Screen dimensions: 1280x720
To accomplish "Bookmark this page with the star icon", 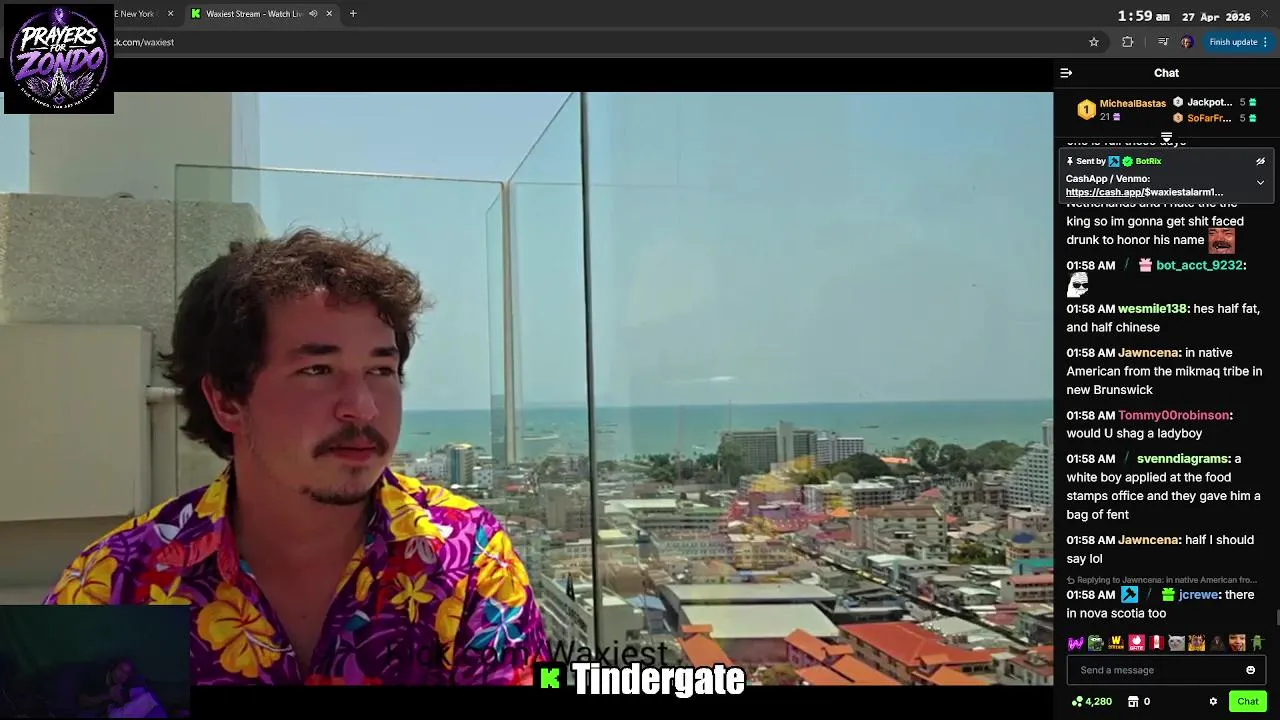I will point(1094,42).
